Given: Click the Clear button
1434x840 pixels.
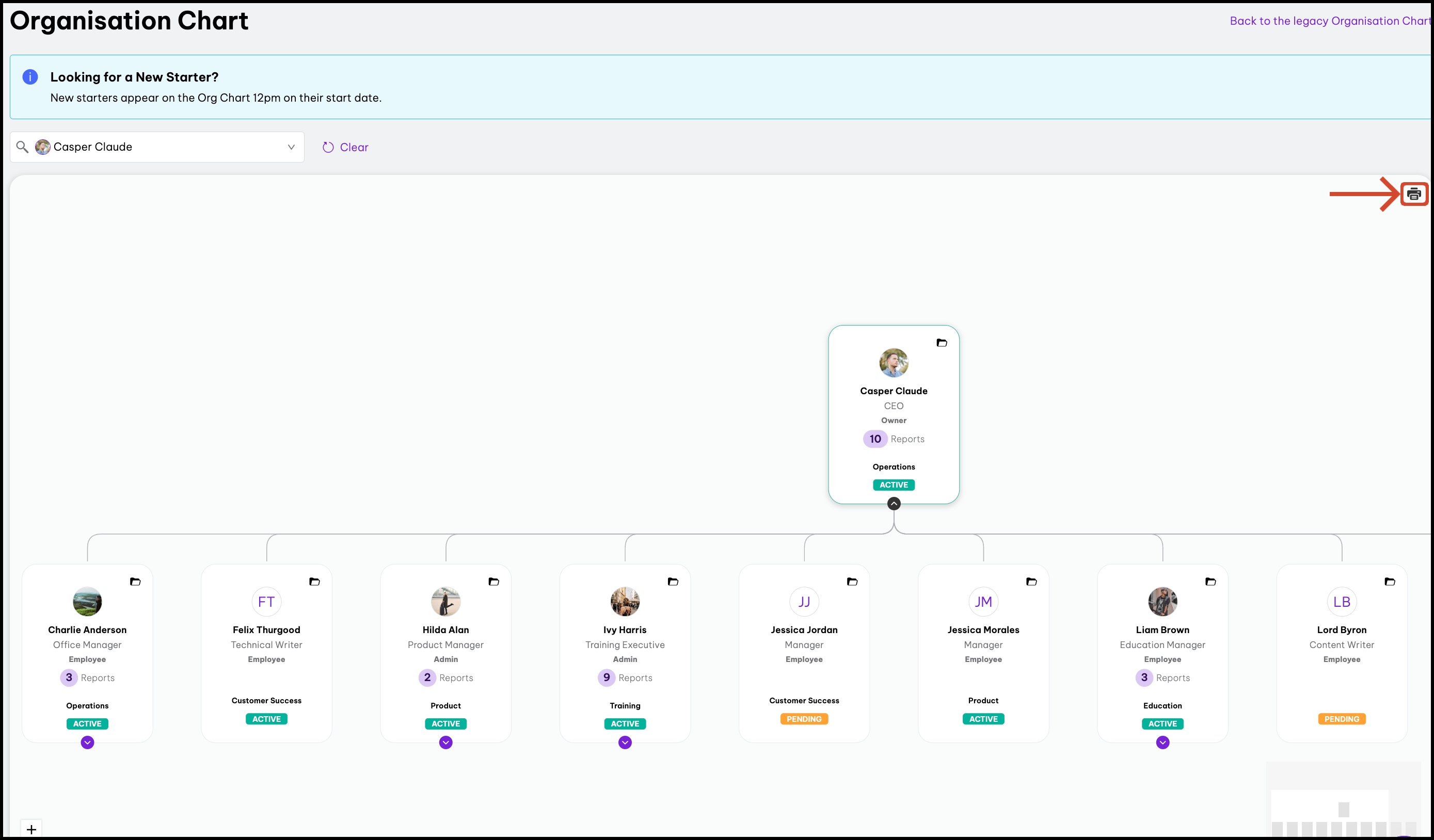Looking at the screenshot, I should (x=345, y=147).
